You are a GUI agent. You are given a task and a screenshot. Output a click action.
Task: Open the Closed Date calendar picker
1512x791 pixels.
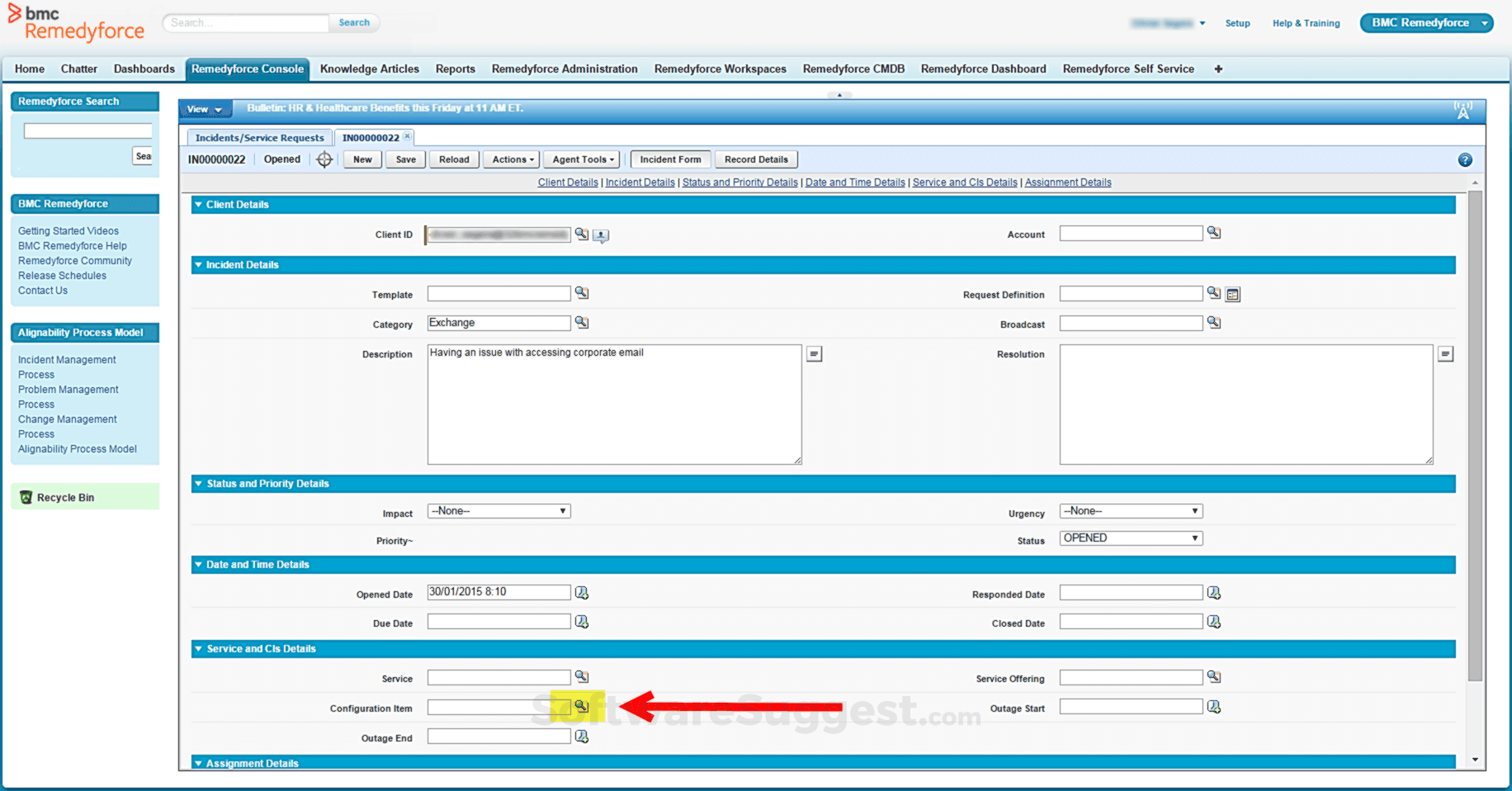(1214, 622)
